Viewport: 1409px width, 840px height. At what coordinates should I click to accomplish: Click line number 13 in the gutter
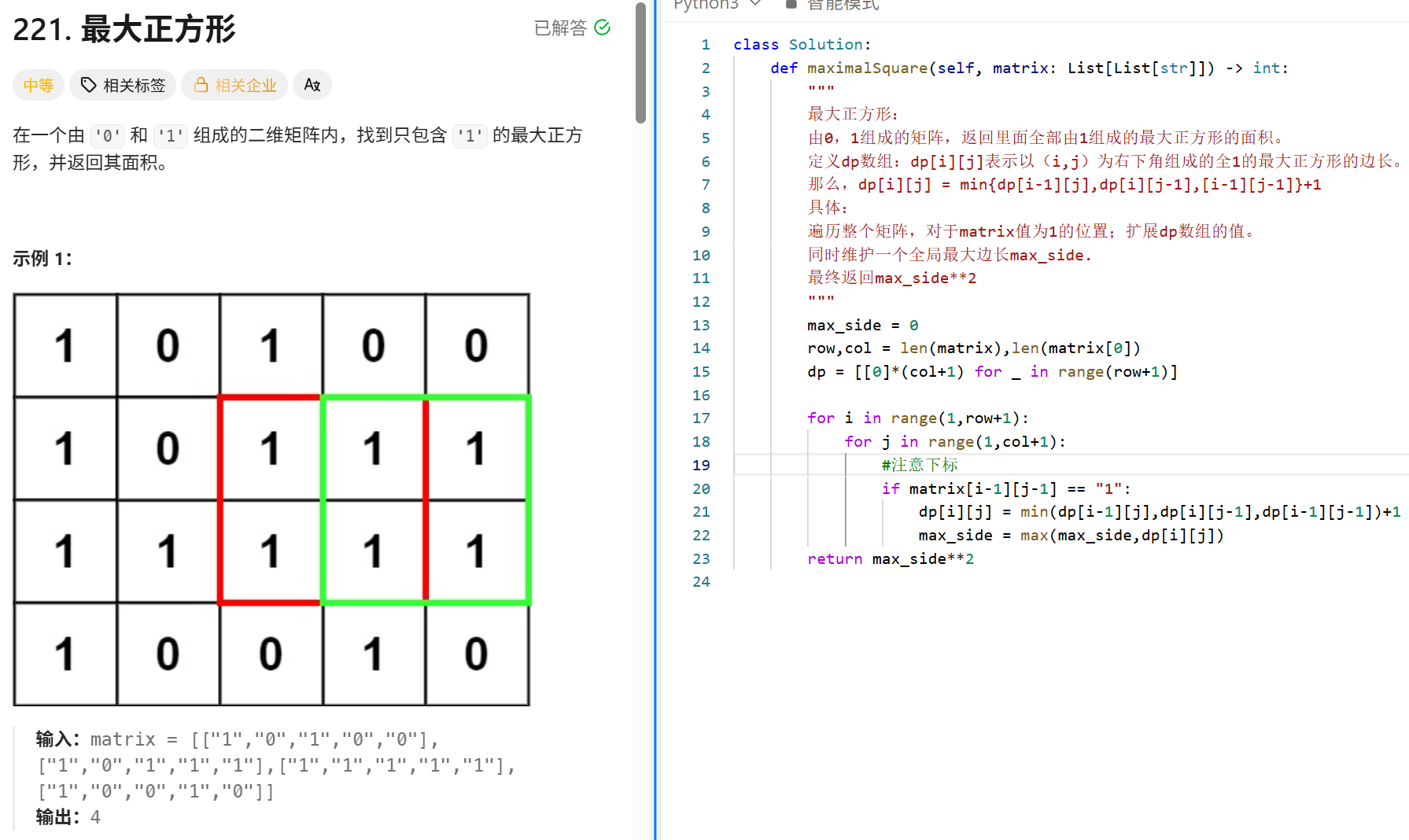click(701, 325)
